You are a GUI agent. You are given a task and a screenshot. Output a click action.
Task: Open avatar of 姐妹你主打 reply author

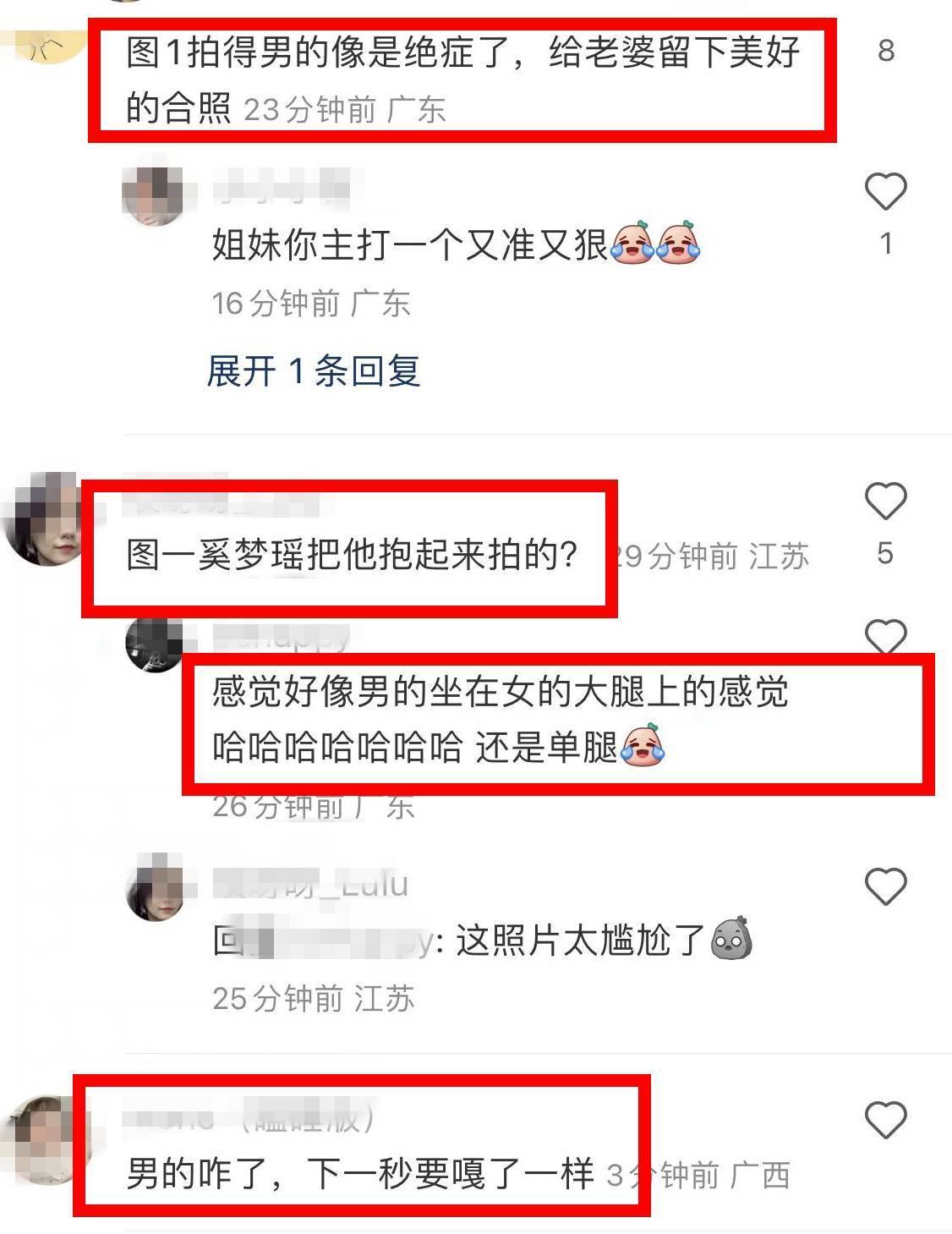[x=154, y=195]
